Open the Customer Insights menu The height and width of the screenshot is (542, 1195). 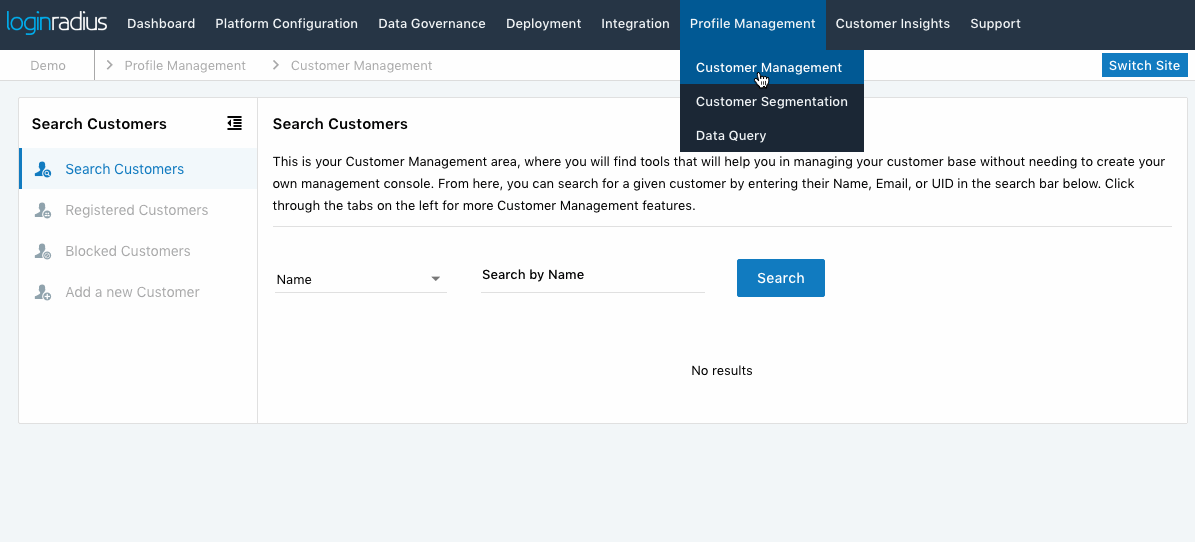(x=892, y=24)
